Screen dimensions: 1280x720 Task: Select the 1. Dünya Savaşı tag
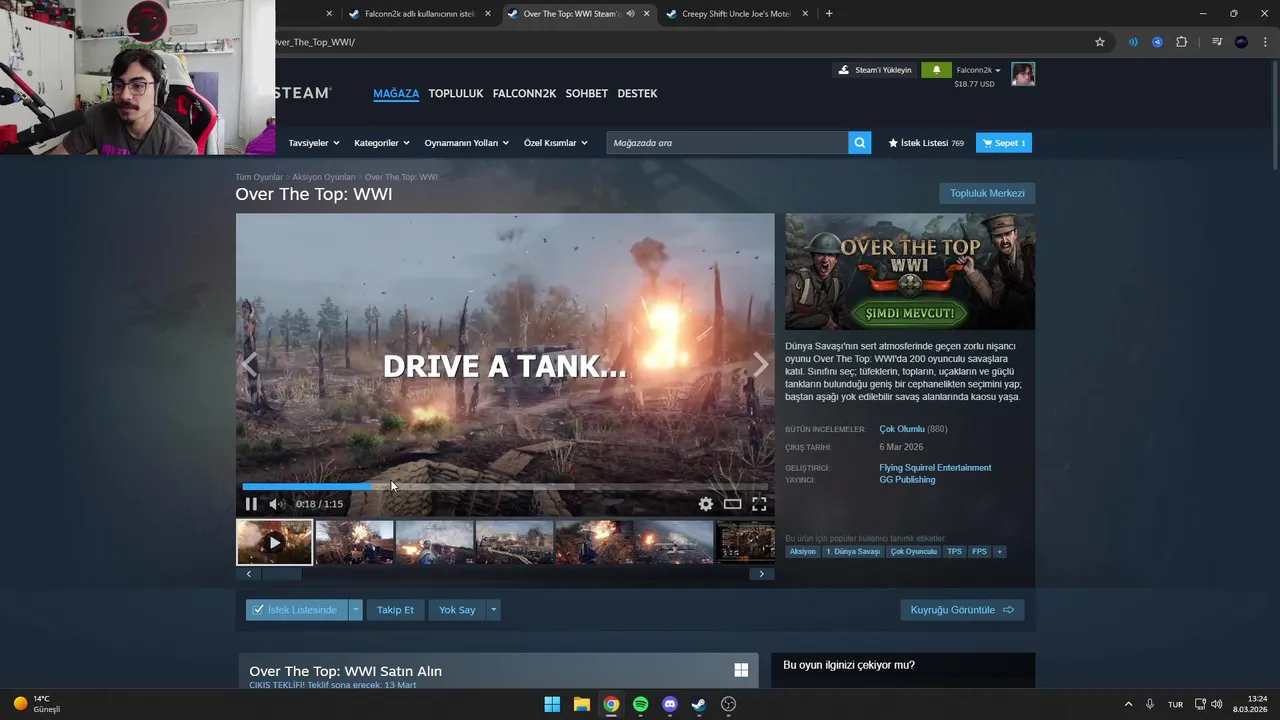[x=853, y=551]
